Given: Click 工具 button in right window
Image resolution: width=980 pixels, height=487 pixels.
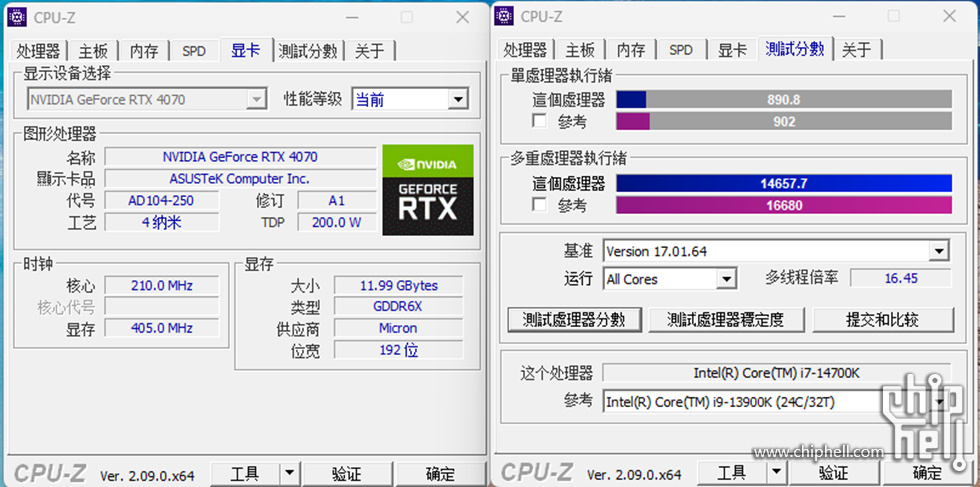Looking at the screenshot, I should tap(732, 472).
